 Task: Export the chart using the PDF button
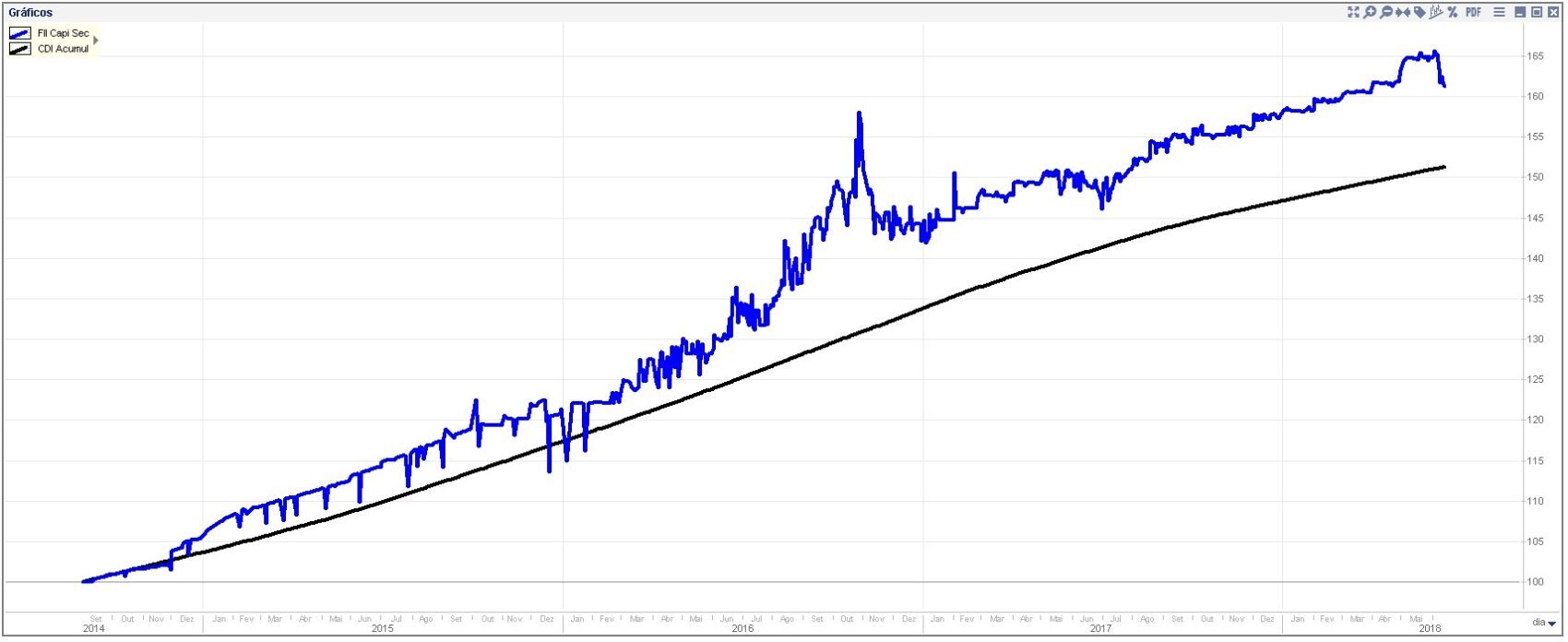1473,12
